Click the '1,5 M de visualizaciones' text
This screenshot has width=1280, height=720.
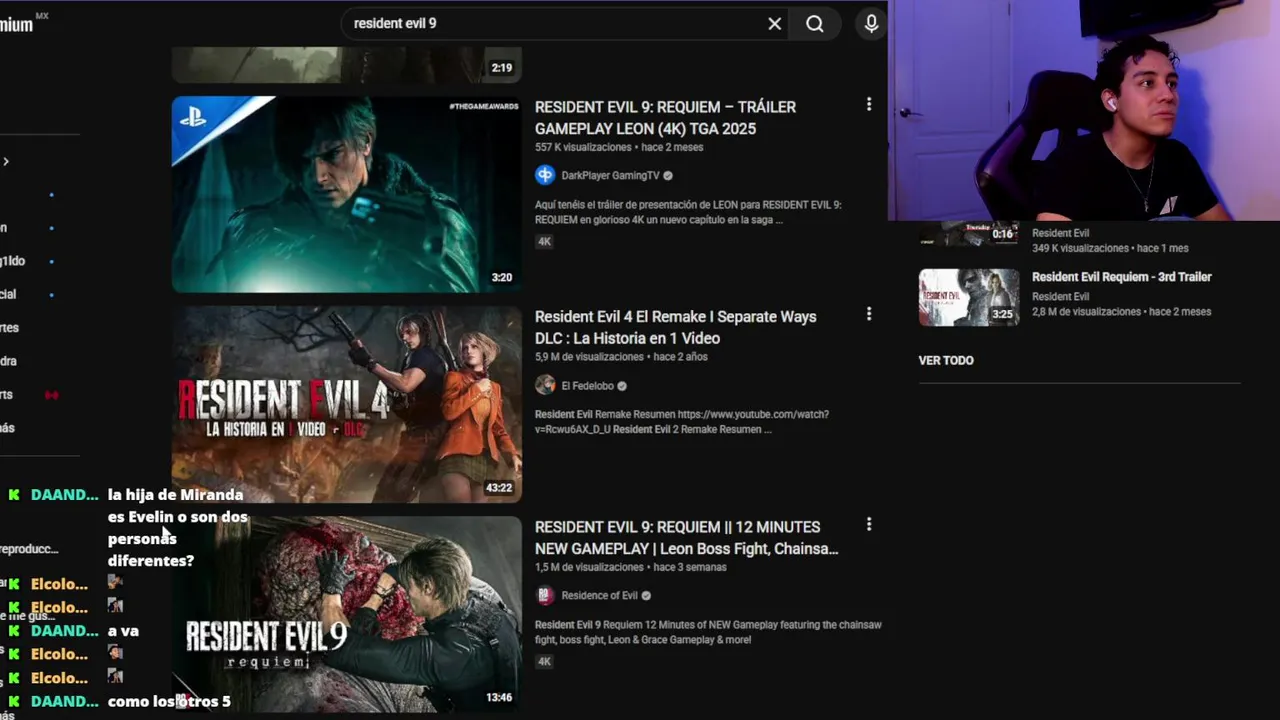[589, 567]
